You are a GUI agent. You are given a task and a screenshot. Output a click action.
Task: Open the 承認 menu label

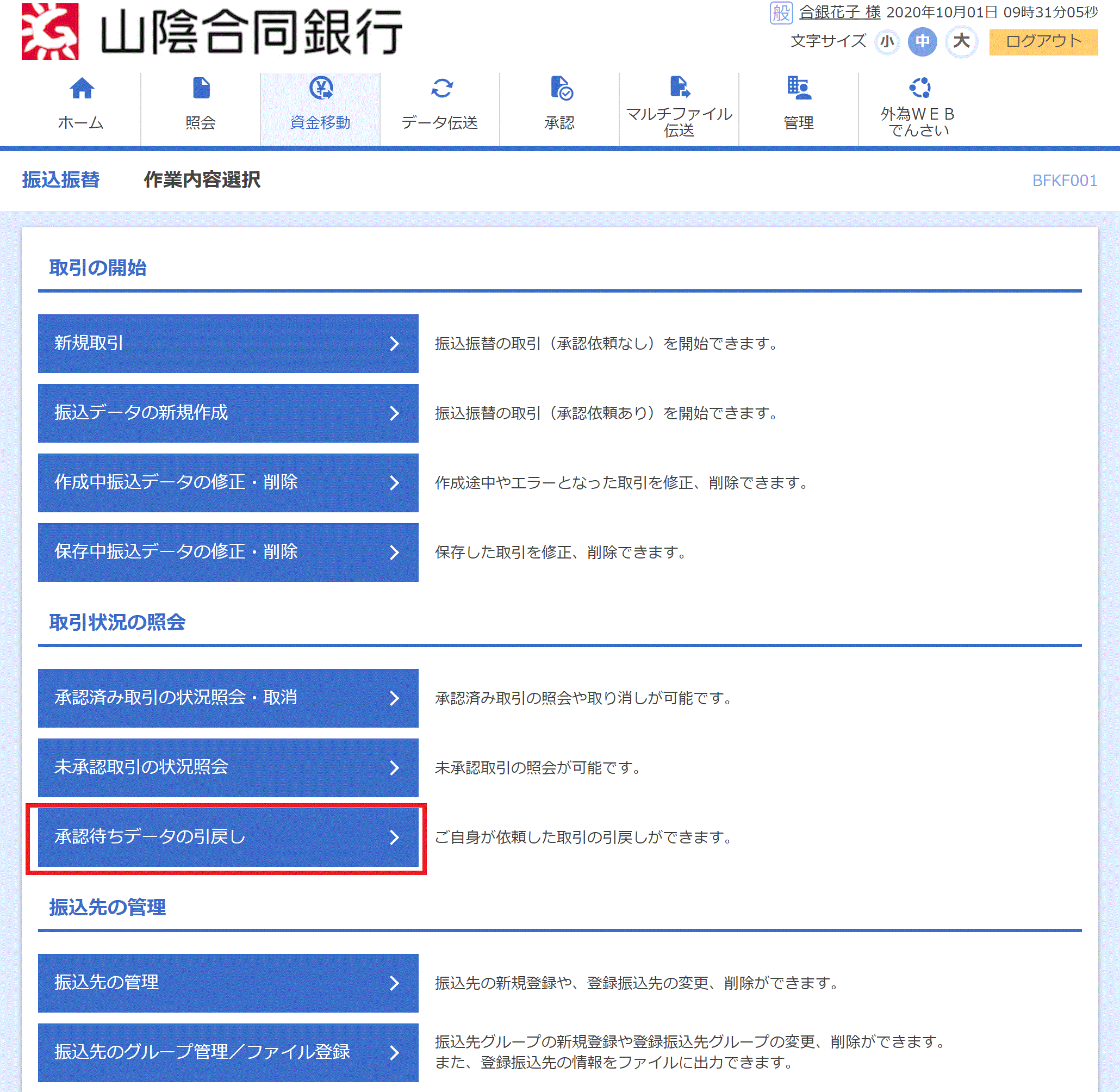(559, 122)
